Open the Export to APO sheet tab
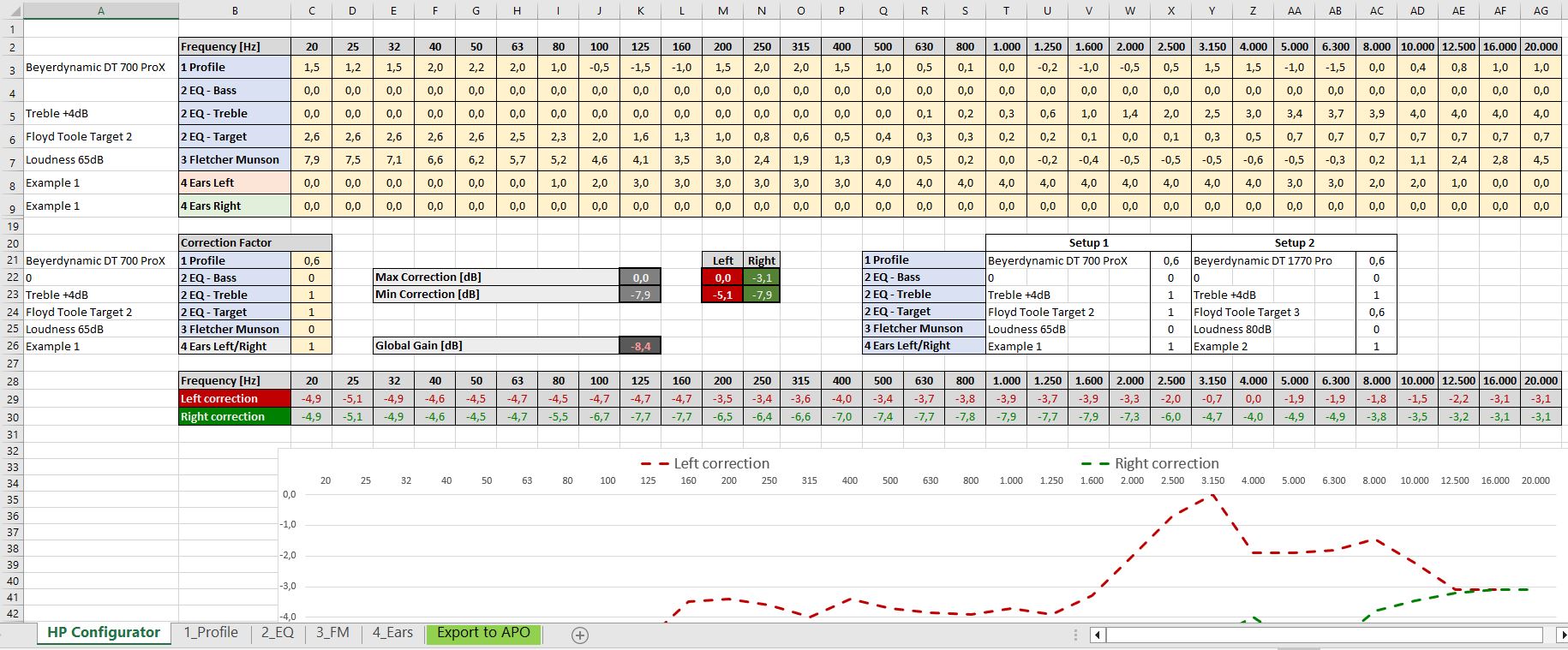The image size is (1568, 650). (x=483, y=633)
